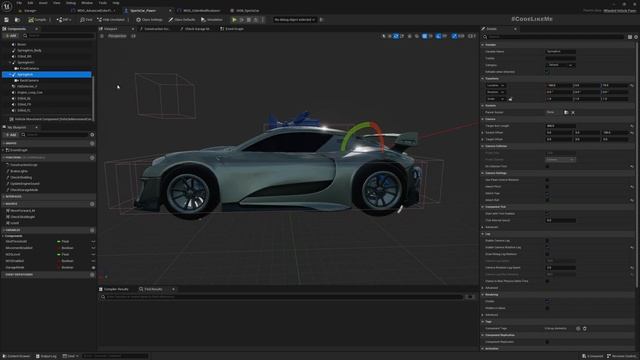Add new function via Functions plus icon

pyautogui.click(x=92, y=158)
